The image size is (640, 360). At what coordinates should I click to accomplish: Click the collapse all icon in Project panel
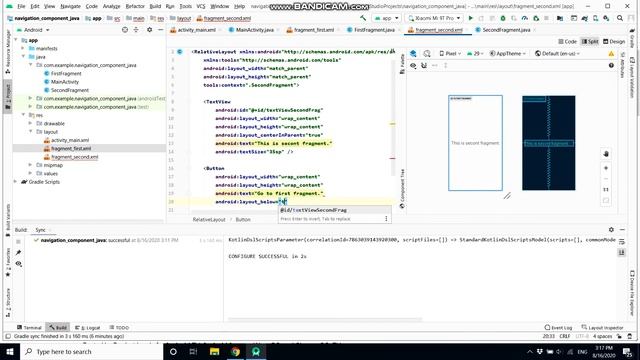point(136,30)
